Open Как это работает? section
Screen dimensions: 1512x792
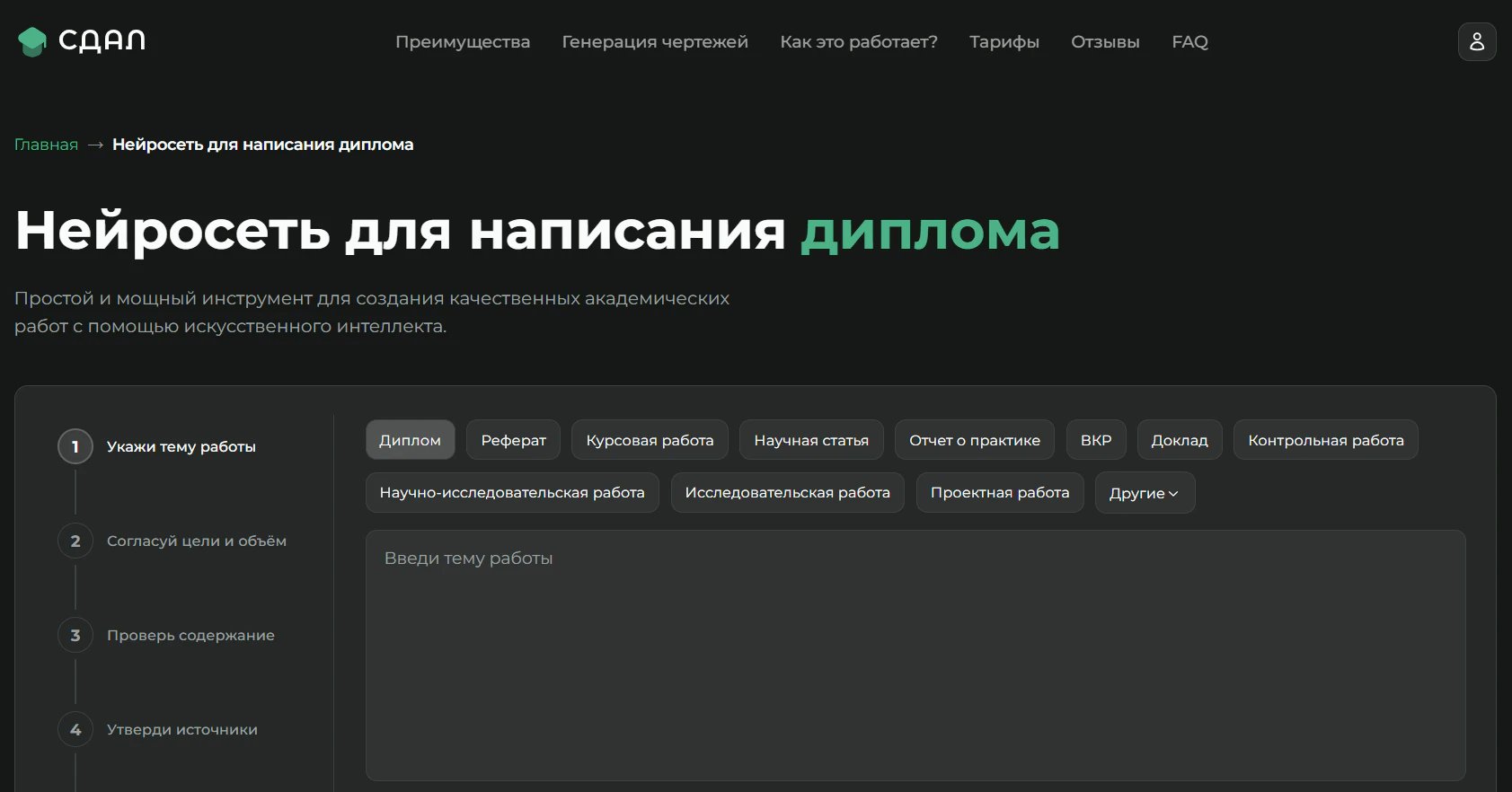(x=859, y=42)
